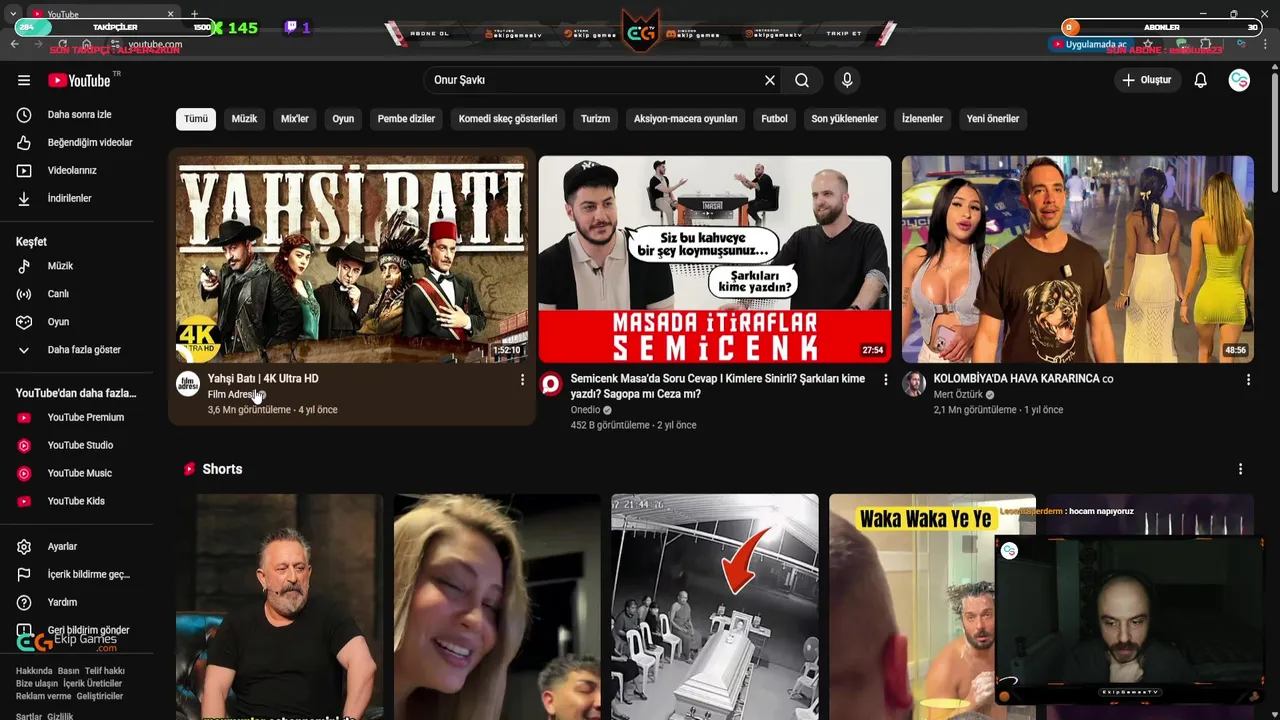Open the notifications bell

pyautogui.click(x=1200, y=80)
